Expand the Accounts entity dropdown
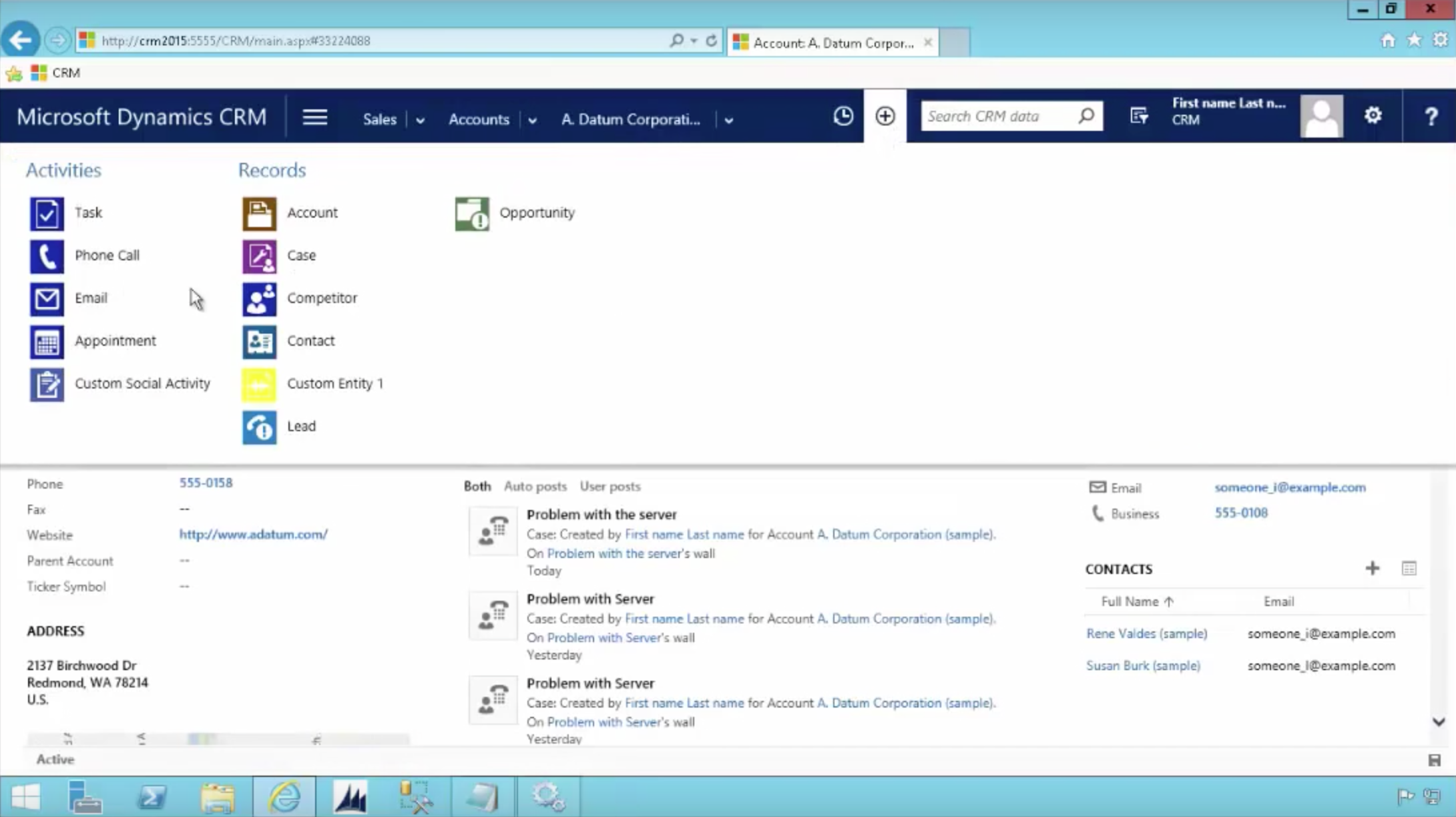Image resolution: width=1456 pixels, height=817 pixels. 532,121
